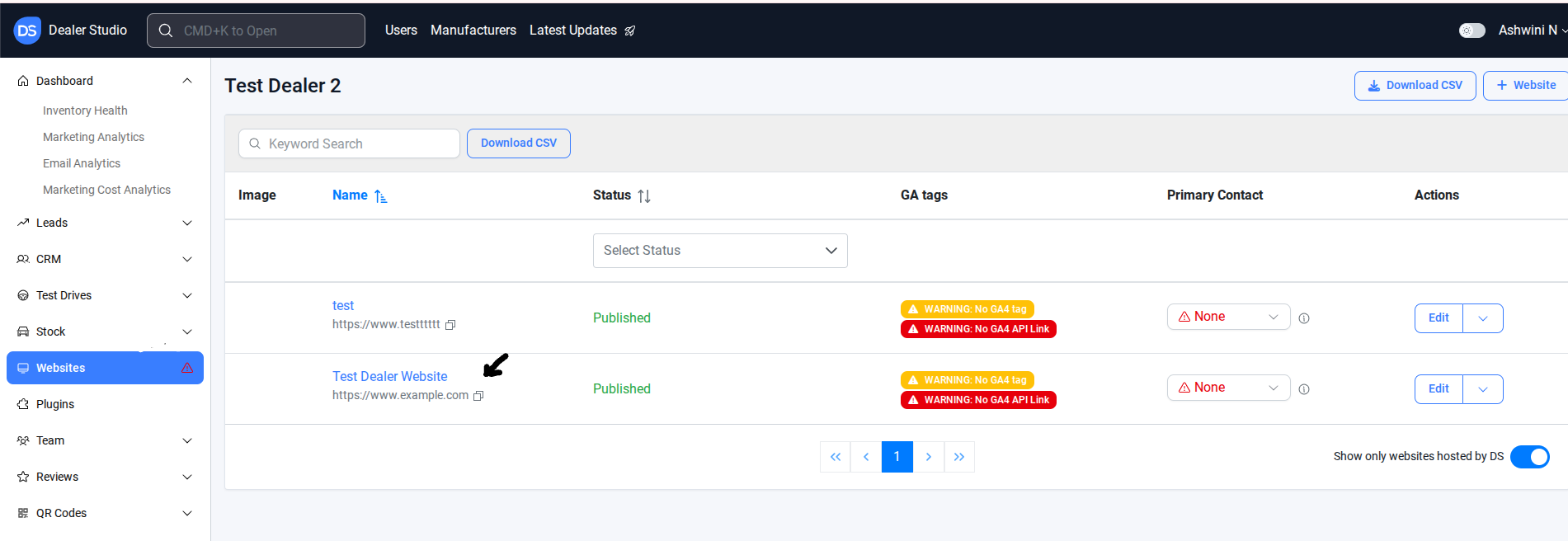Copy the https://www.example.com URL using the copy icon
The image size is (1568, 541).
[478, 396]
